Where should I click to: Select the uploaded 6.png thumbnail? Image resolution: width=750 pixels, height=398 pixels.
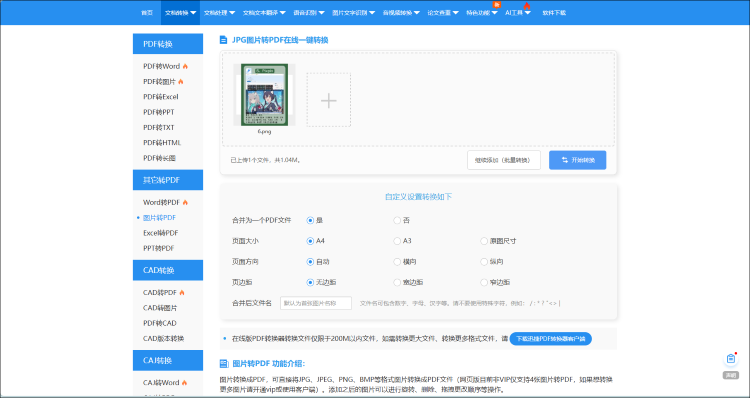(x=264, y=95)
